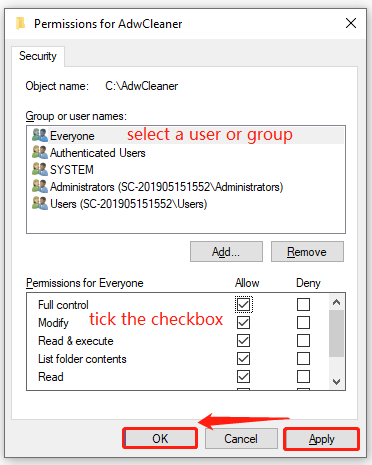Click the permissions list scroll down arrow
The image size is (372, 465).
(336, 381)
